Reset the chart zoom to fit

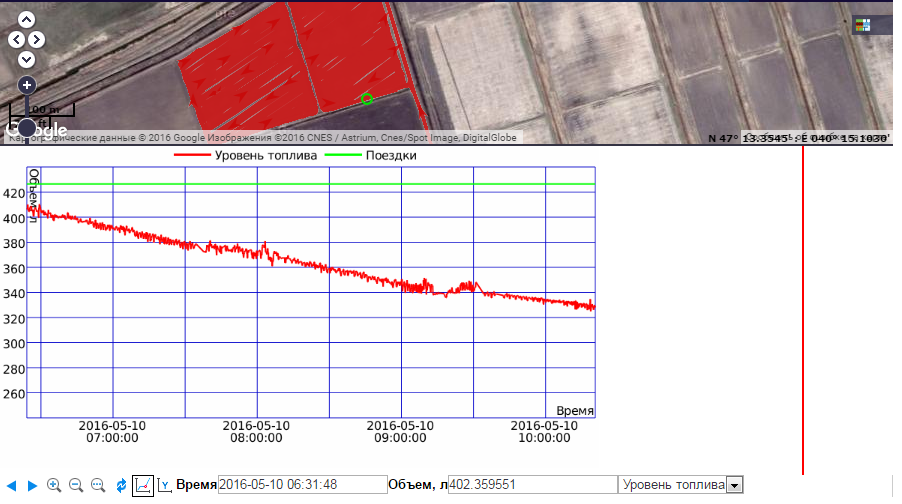[98, 485]
